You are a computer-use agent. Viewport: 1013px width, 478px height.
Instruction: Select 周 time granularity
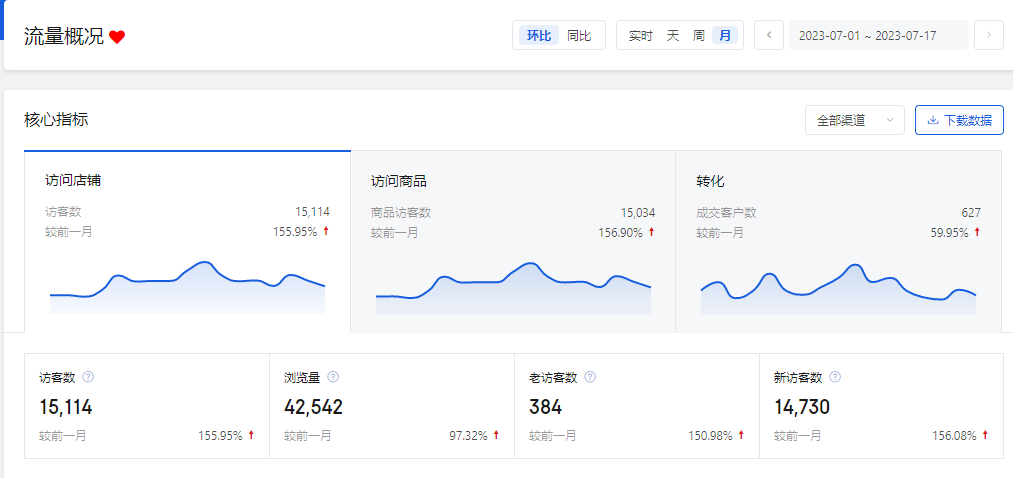699,35
